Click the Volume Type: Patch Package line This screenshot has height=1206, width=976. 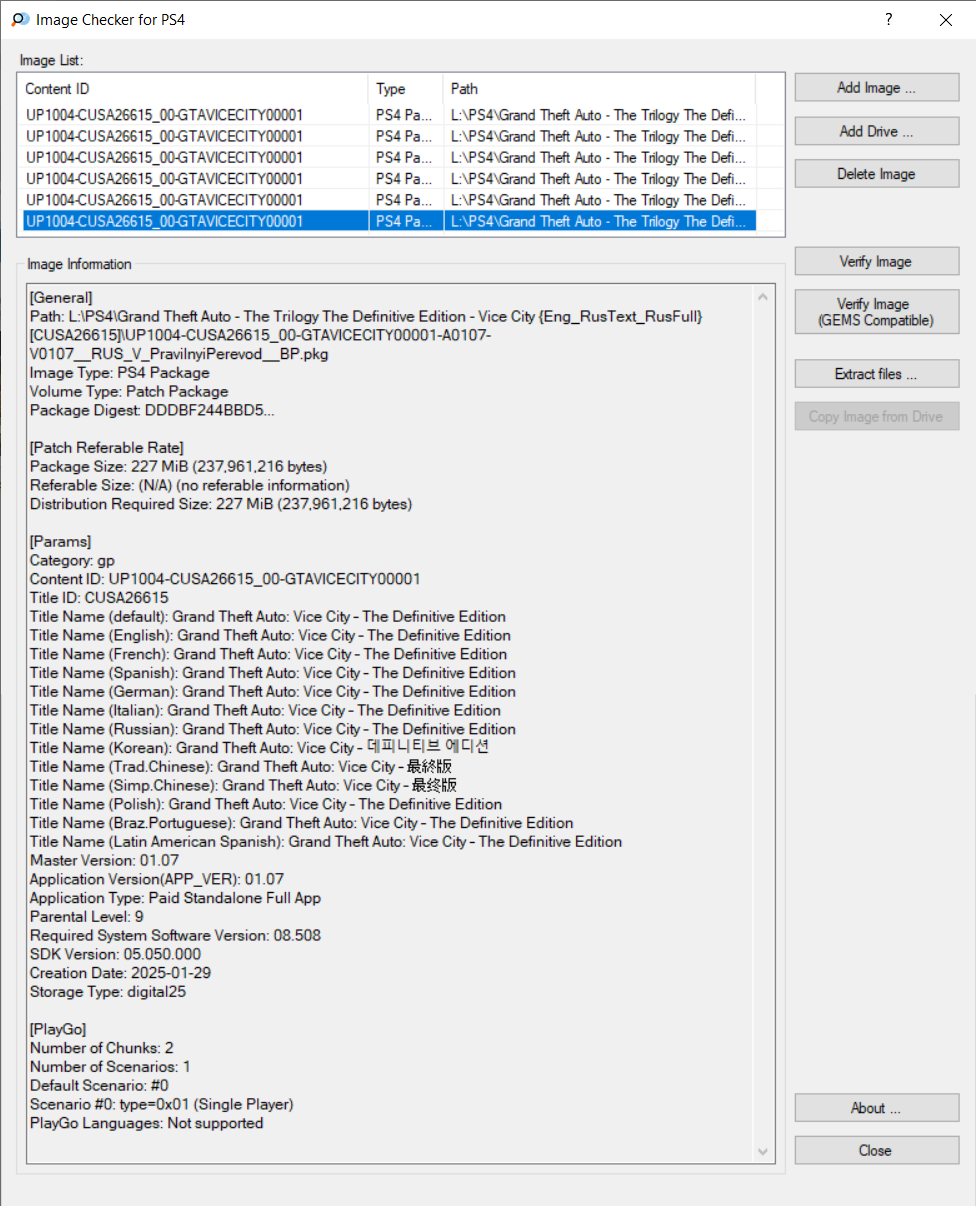click(129, 392)
